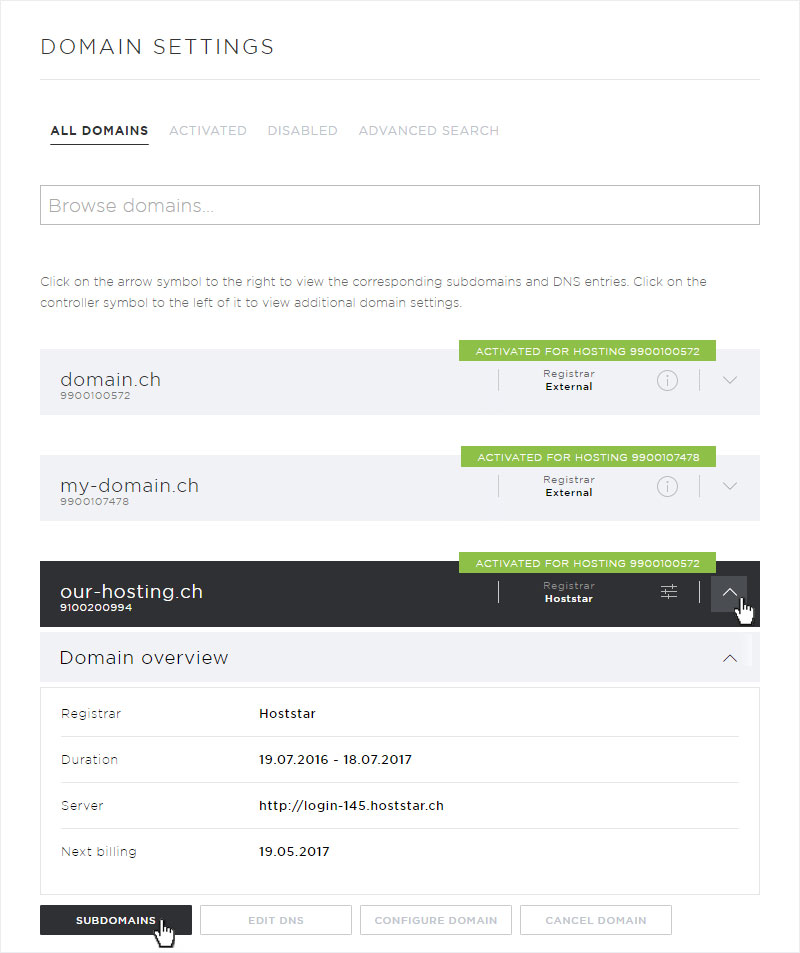The height and width of the screenshot is (953, 800).
Task: Click the Domain overview heading text
Action: [x=144, y=658]
